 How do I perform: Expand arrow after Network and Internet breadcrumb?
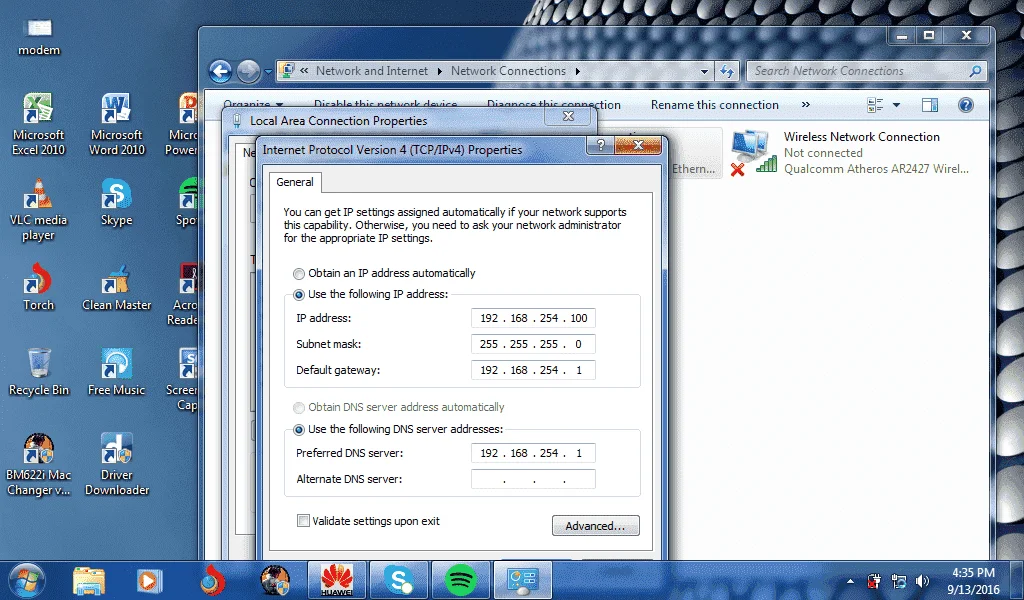pos(439,71)
